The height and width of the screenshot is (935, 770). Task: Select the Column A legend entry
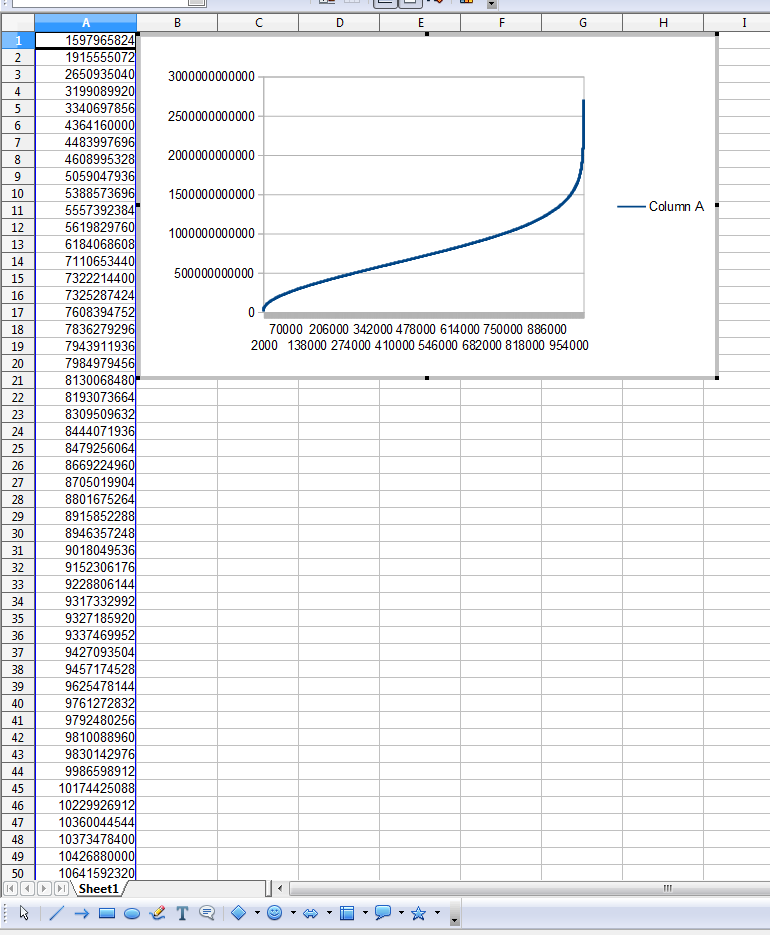point(675,207)
